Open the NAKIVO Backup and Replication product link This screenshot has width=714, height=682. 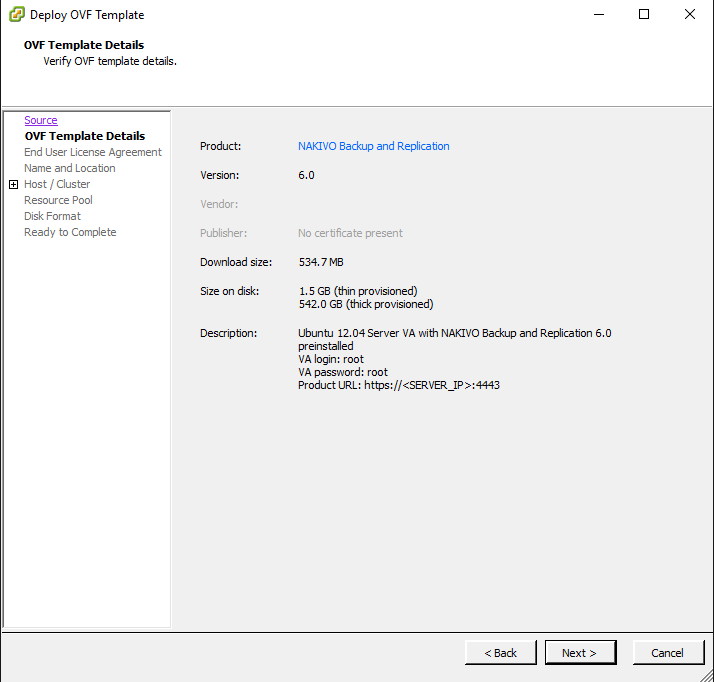tap(373, 146)
